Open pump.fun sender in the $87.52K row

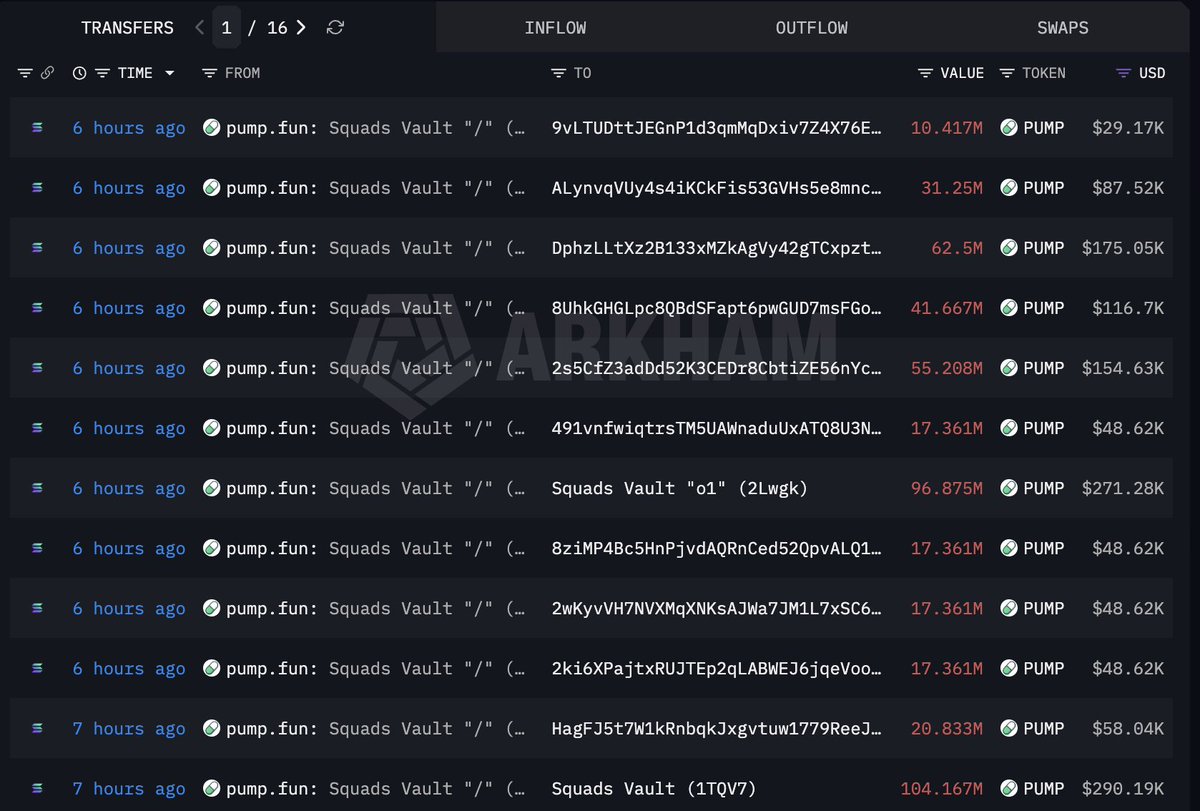coord(365,188)
